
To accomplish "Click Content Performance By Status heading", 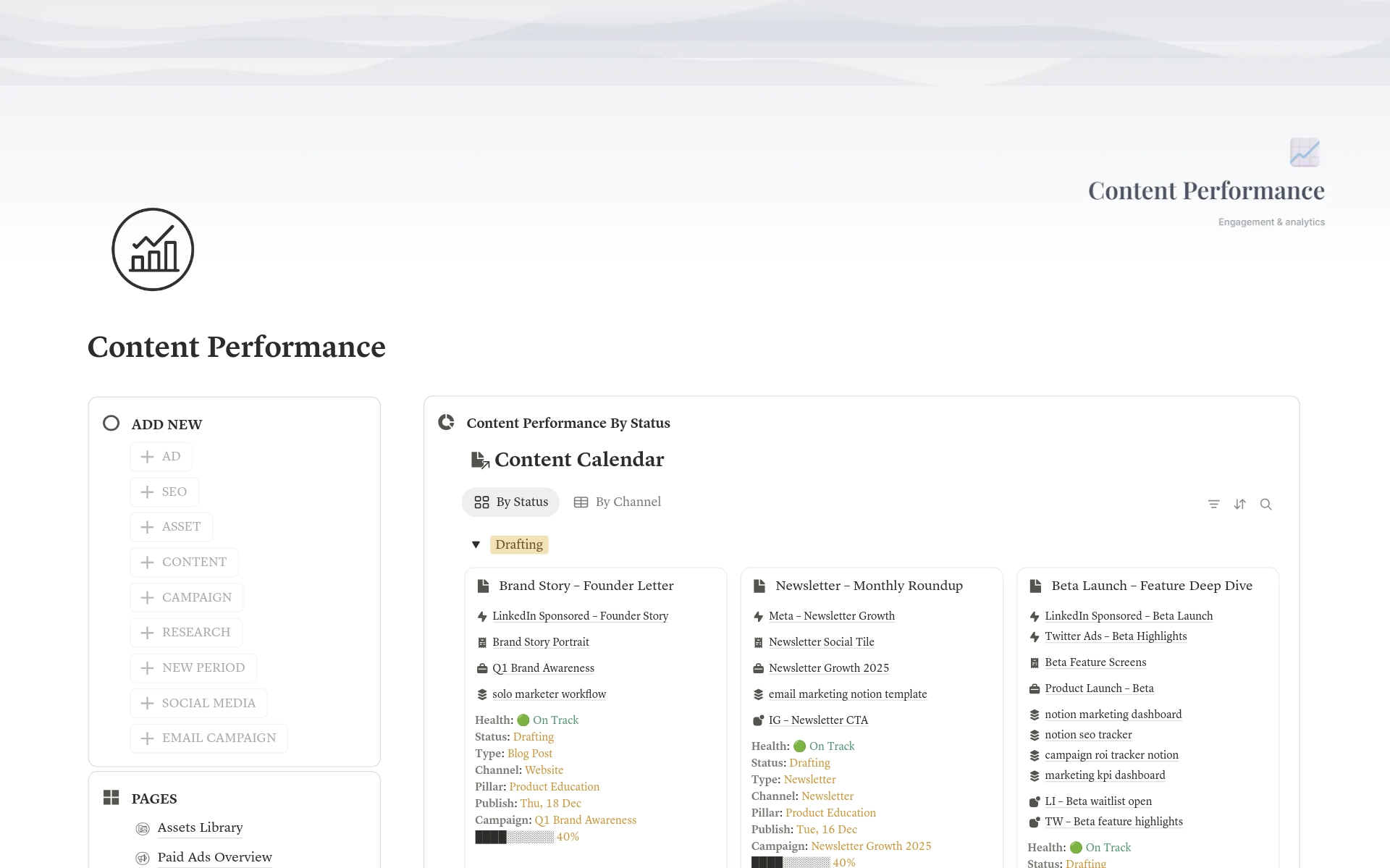I will 568,424.
